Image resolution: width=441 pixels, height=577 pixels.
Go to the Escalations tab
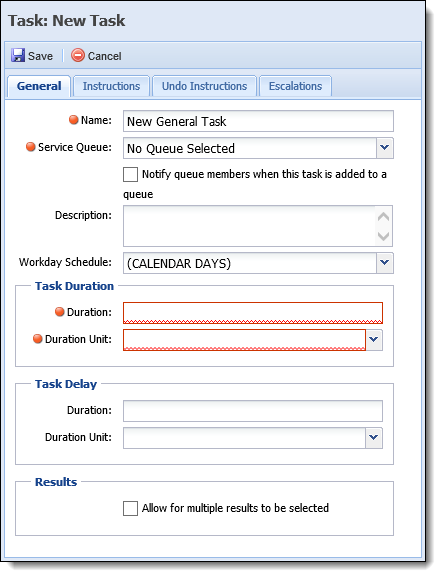coord(295,86)
